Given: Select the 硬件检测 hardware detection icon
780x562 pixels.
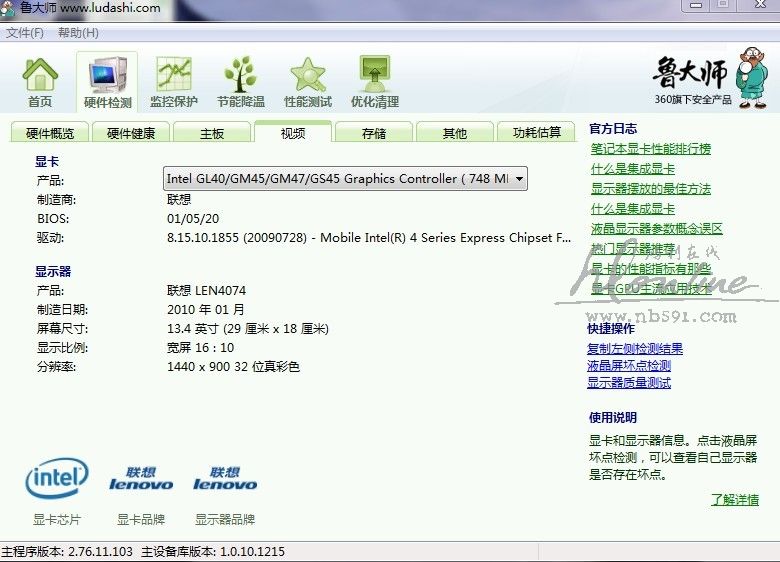Looking at the screenshot, I should pyautogui.click(x=107, y=82).
